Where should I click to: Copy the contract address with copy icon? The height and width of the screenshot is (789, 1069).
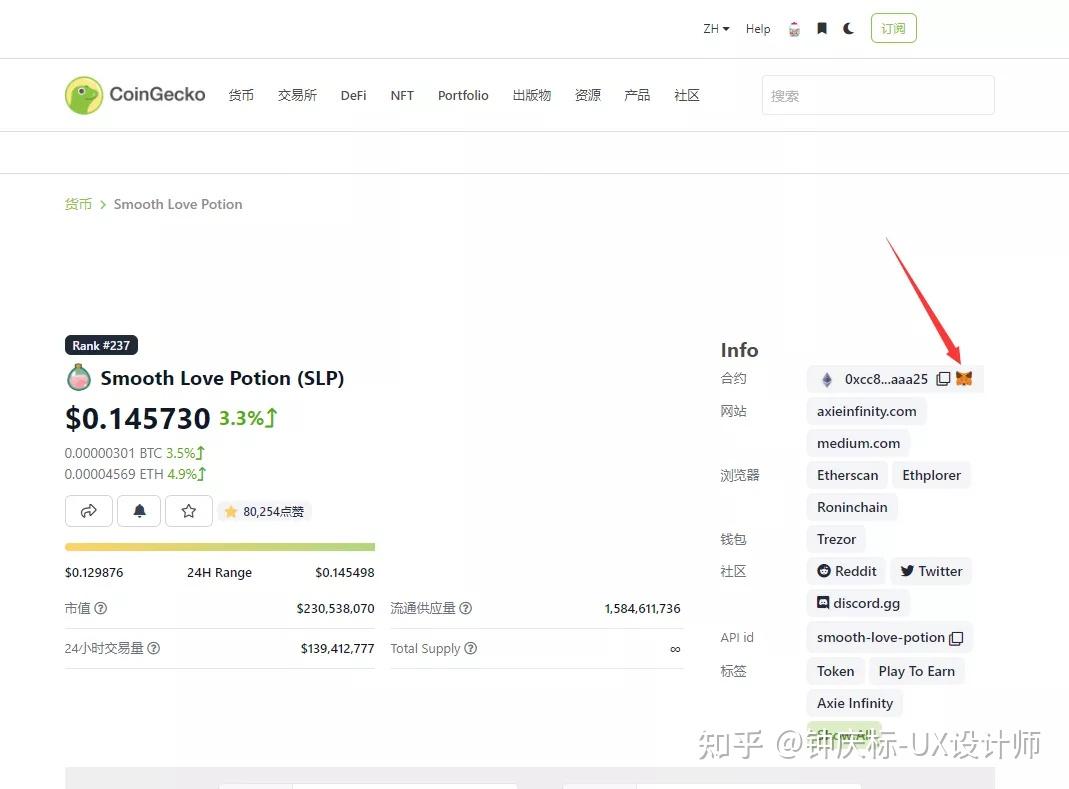[x=943, y=379]
